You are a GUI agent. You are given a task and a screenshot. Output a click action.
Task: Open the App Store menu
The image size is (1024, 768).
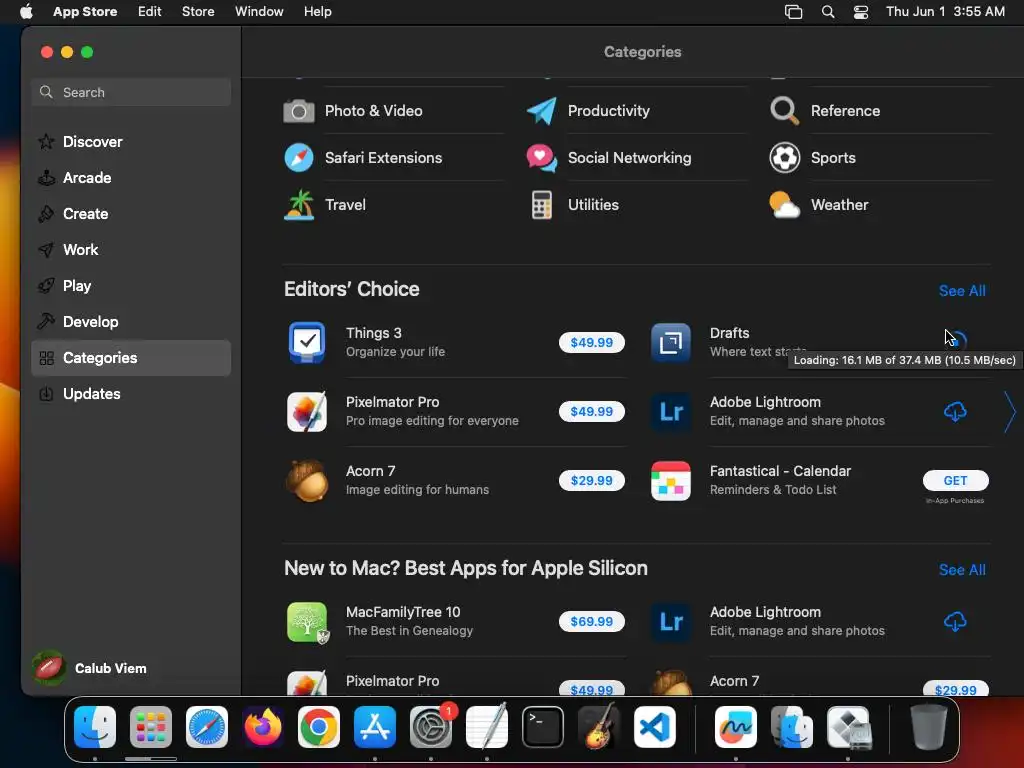[85, 12]
